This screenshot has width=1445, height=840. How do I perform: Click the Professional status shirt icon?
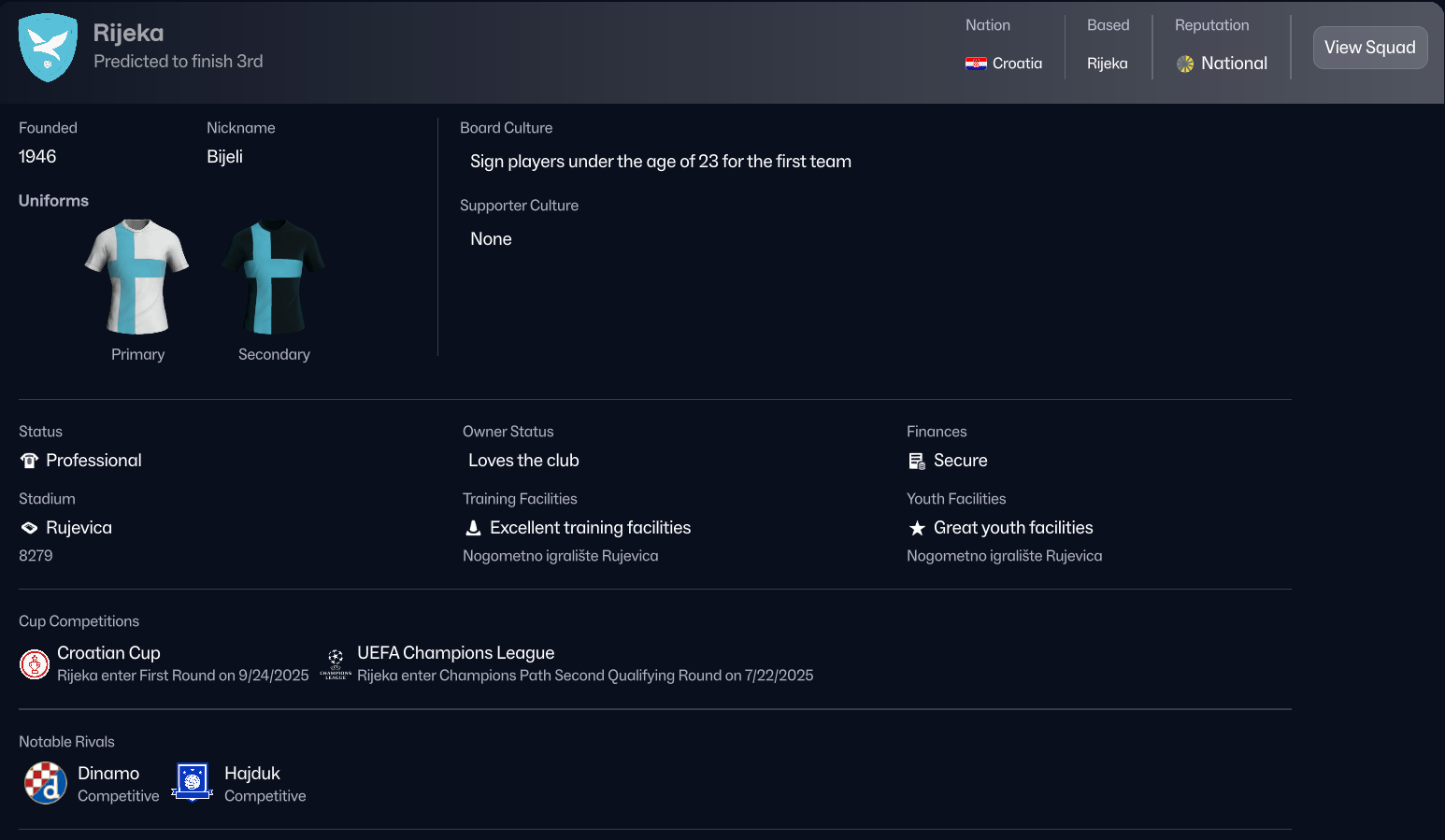click(x=29, y=461)
